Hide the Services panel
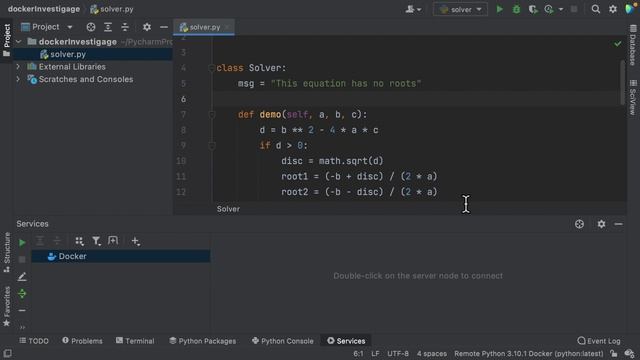Screen dimensions: 640x360 point(618,224)
